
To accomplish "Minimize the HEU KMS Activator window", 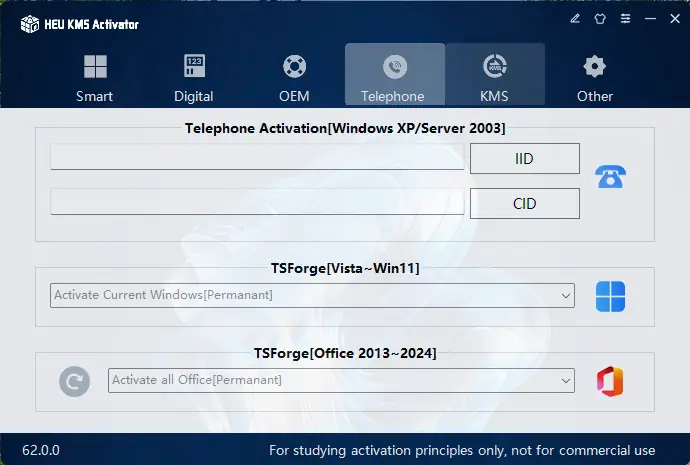I will pyautogui.click(x=650, y=18).
